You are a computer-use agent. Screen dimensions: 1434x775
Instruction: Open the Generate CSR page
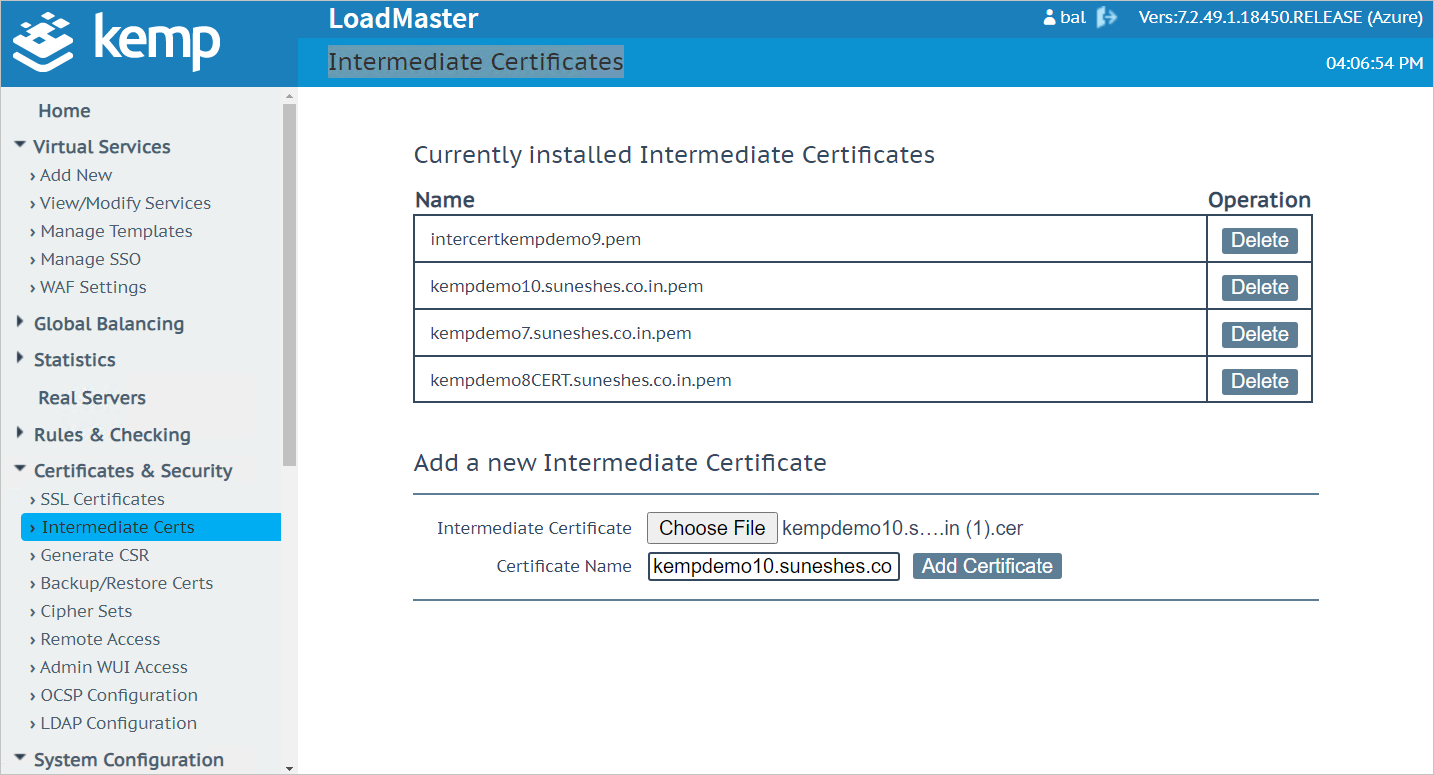click(x=94, y=554)
